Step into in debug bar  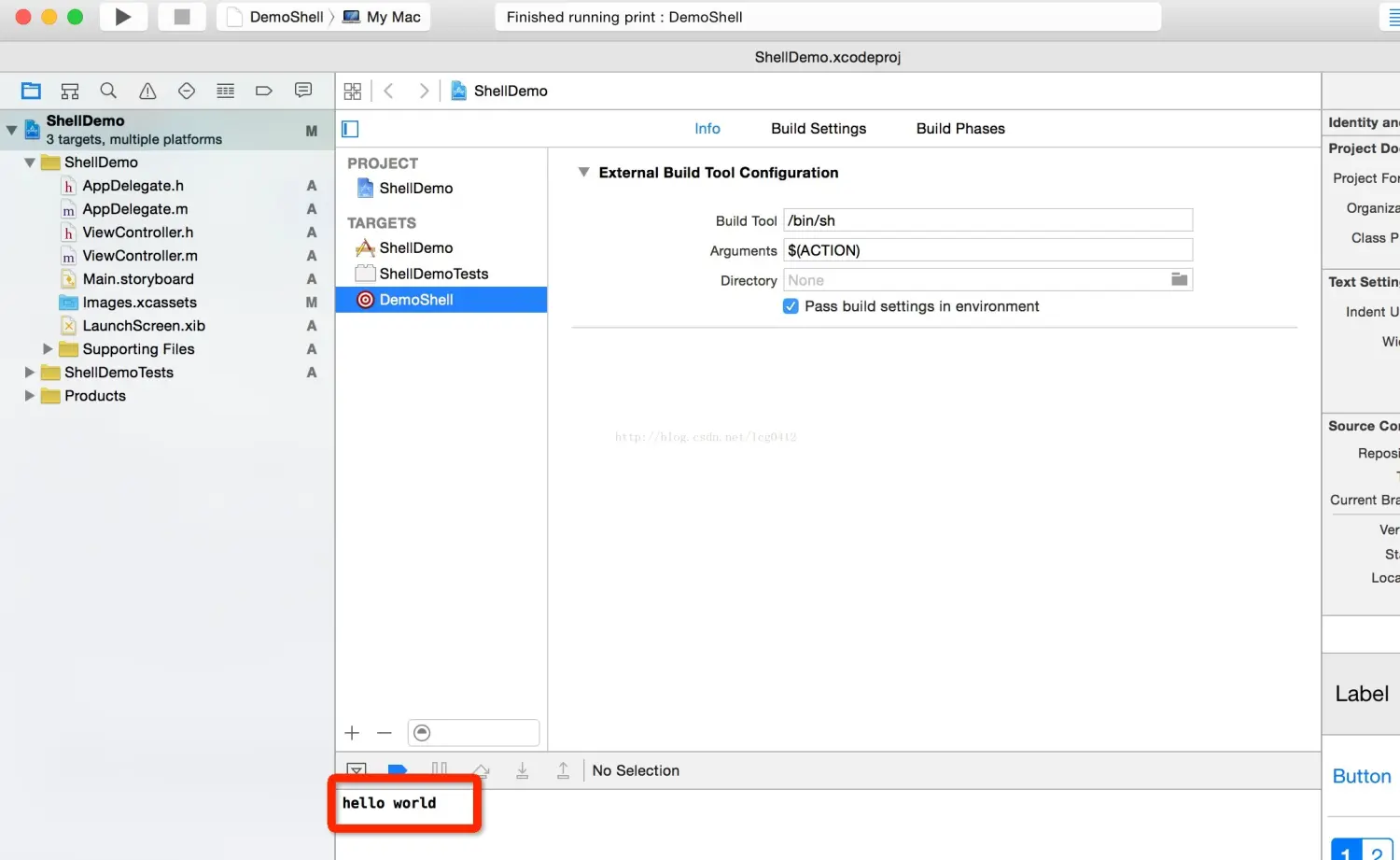point(522,770)
